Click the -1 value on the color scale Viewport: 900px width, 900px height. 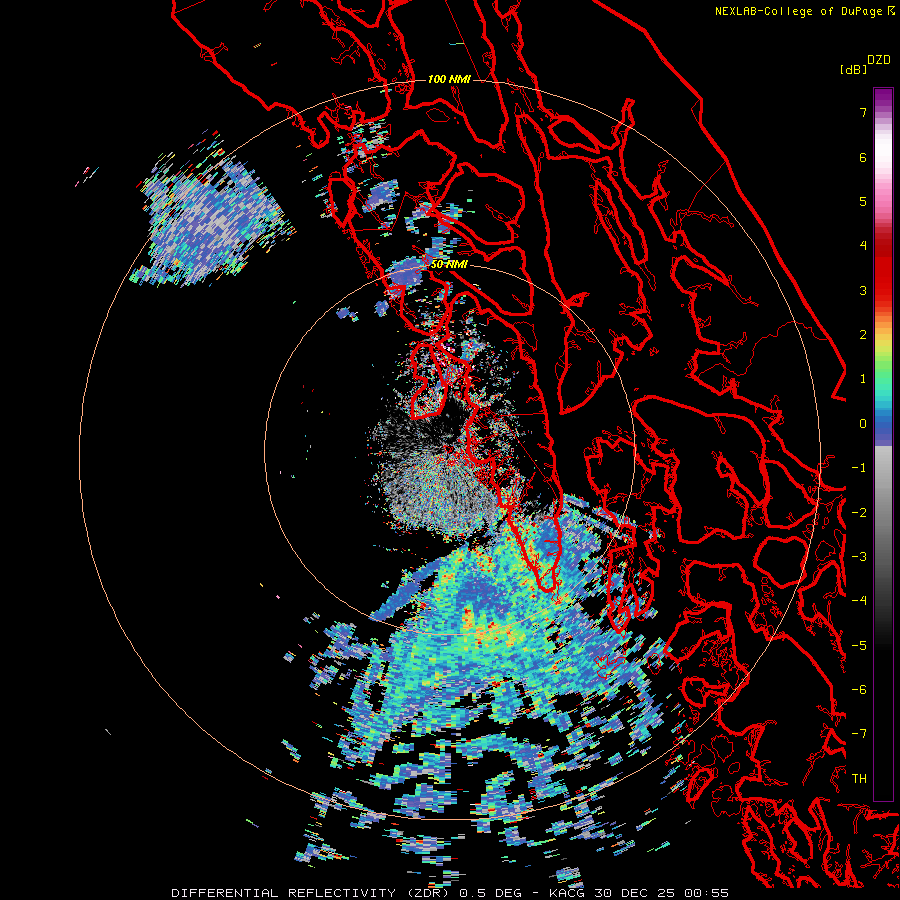click(x=859, y=468)
